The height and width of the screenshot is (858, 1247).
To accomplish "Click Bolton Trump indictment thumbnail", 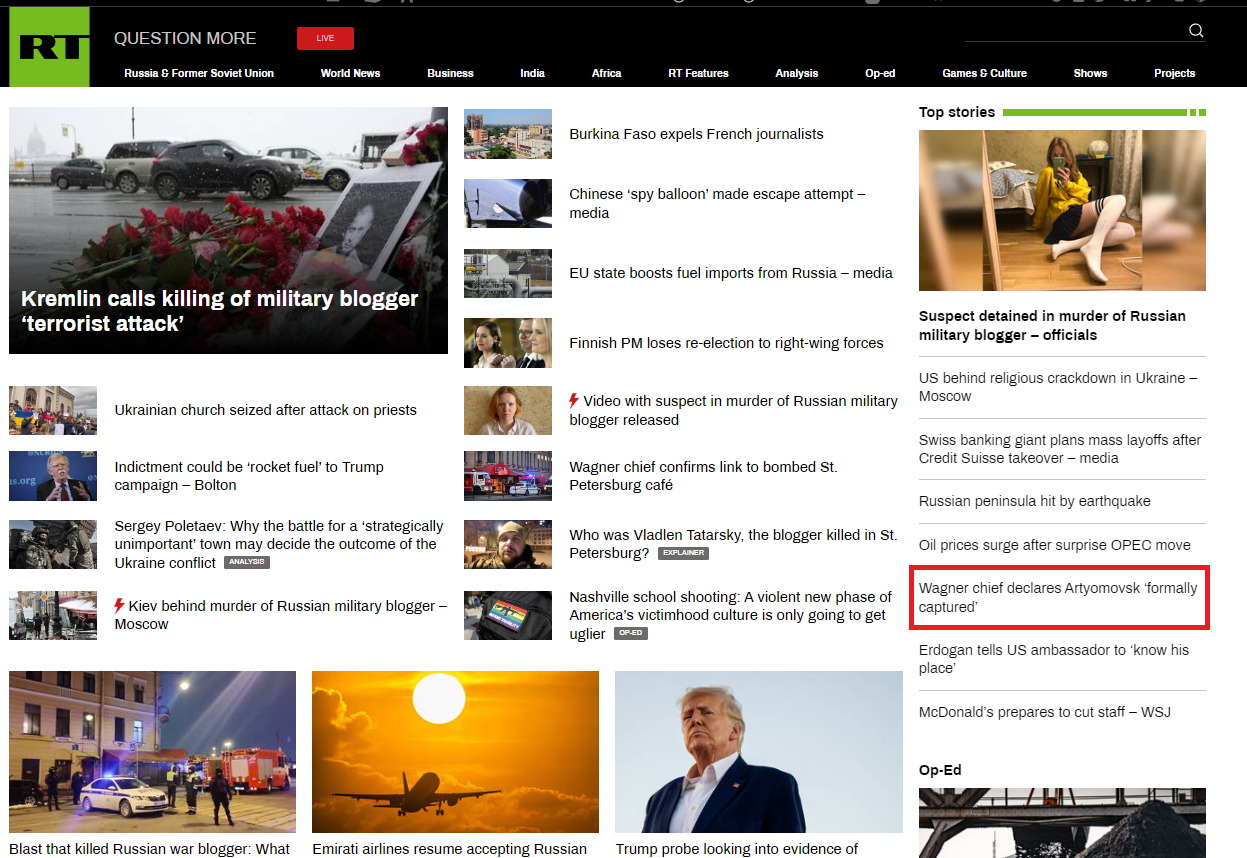I will (53, 476).
